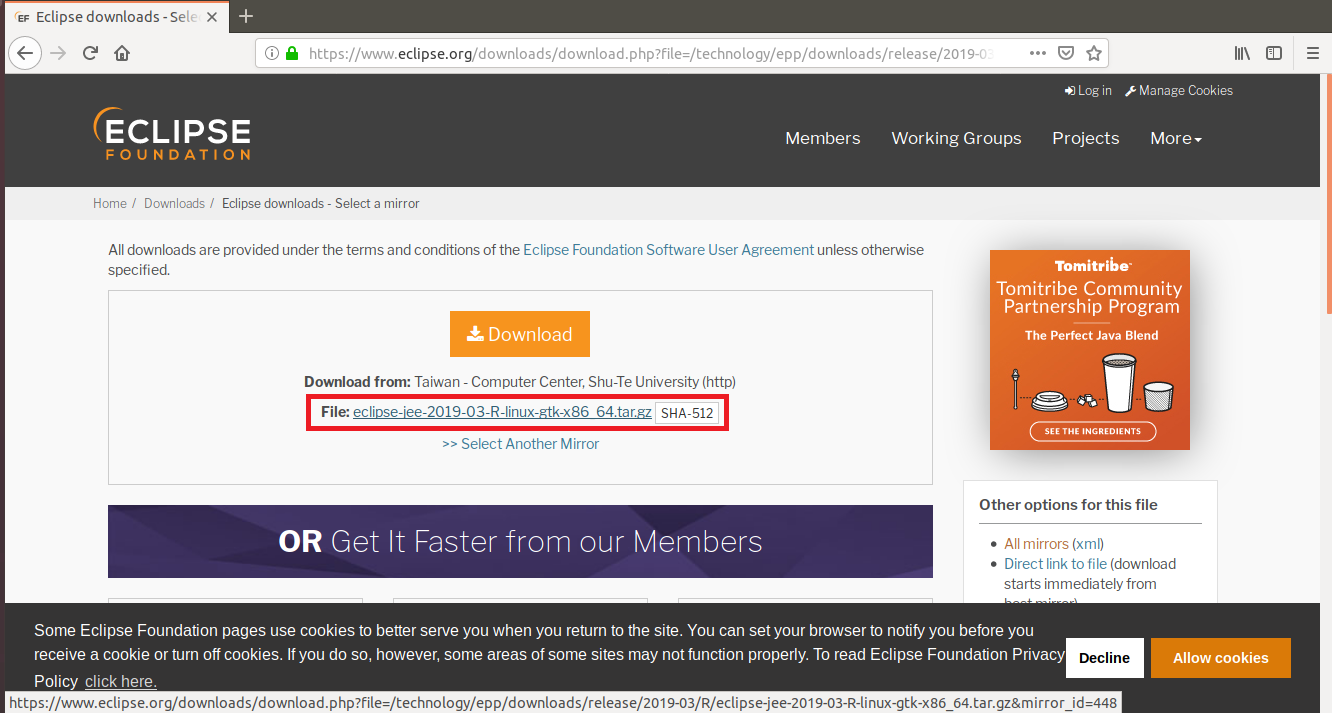This screenshot has height=713, width=1332.
Task: Go to browser Home icon
Action: 122,53
